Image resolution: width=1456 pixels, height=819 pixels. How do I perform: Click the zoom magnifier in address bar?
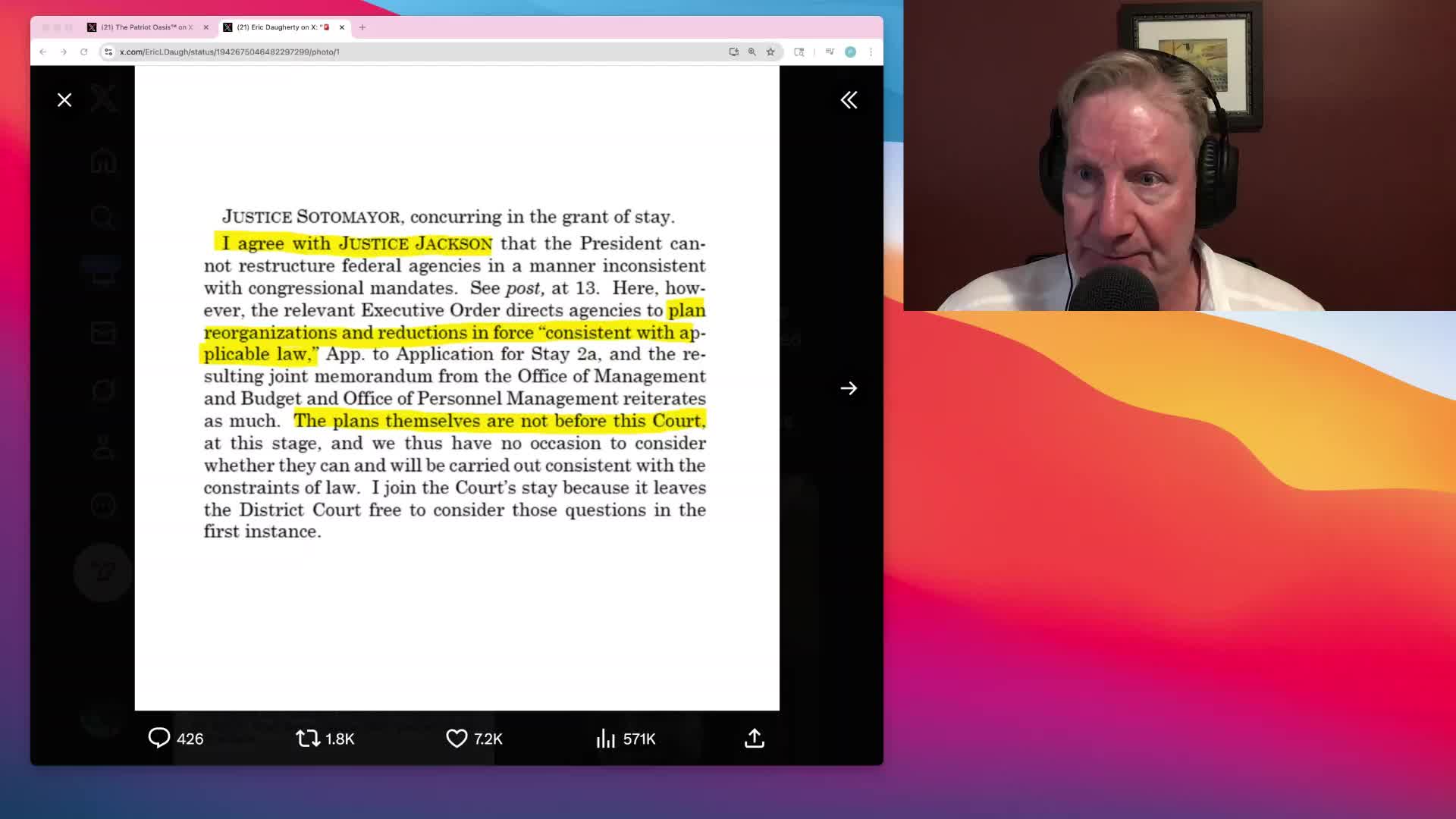click(x=752, y=52)
